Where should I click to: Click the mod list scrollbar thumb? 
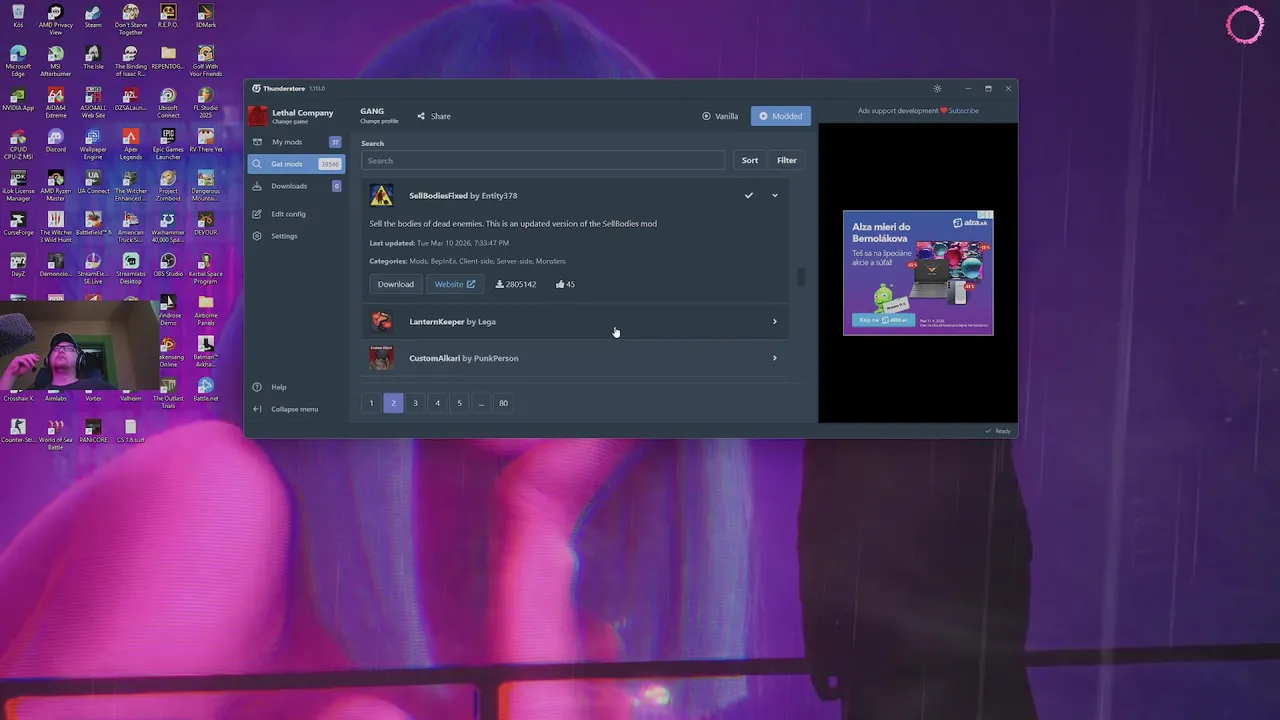pyautogui.click(x=800, y=277)
